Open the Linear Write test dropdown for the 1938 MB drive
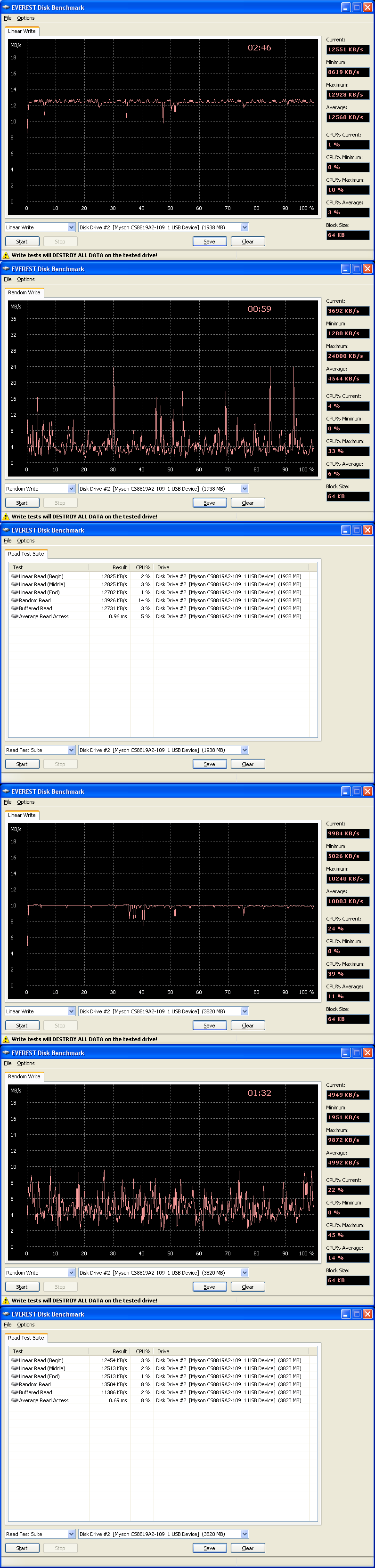The width and height of the screenshot is (375, 1568). (71, 227)
